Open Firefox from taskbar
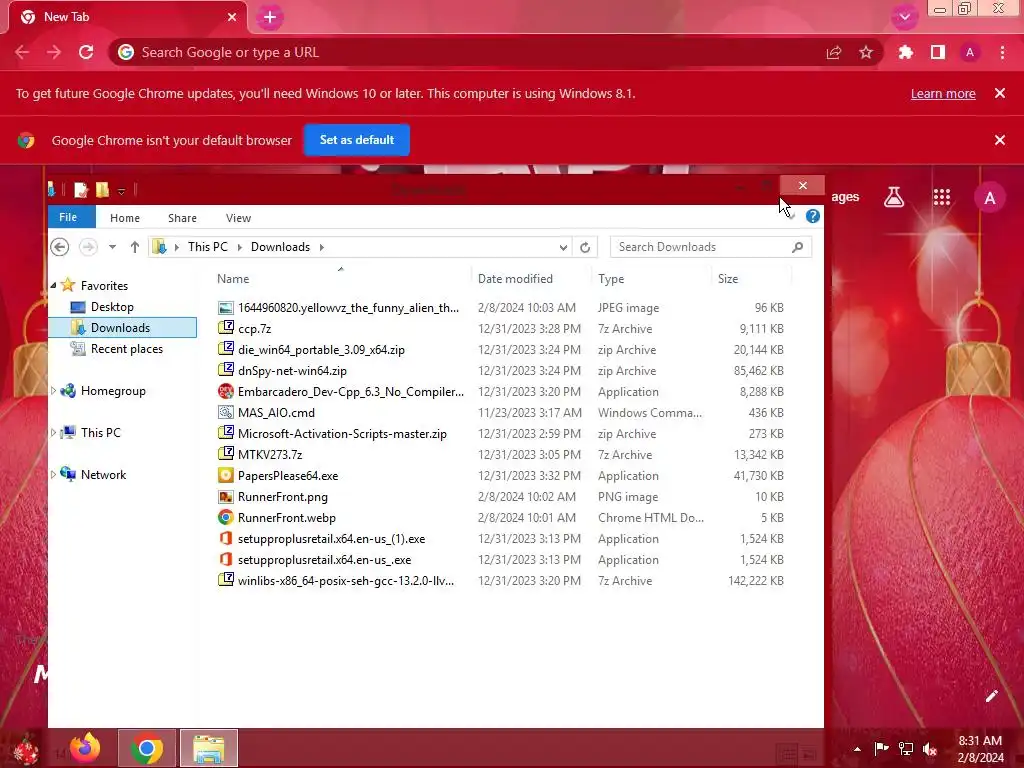1024x768 pixels. tap(85, 748)
